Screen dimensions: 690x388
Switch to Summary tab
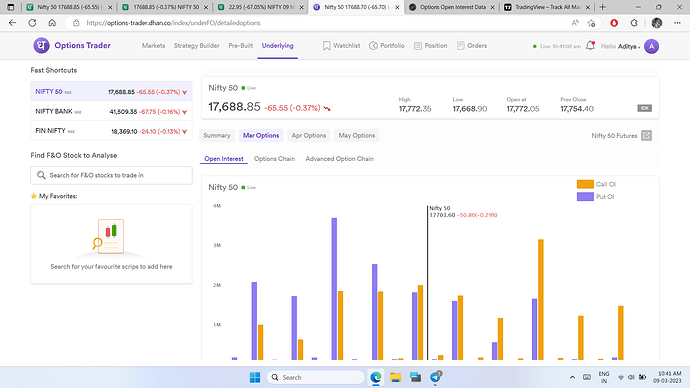217,135
